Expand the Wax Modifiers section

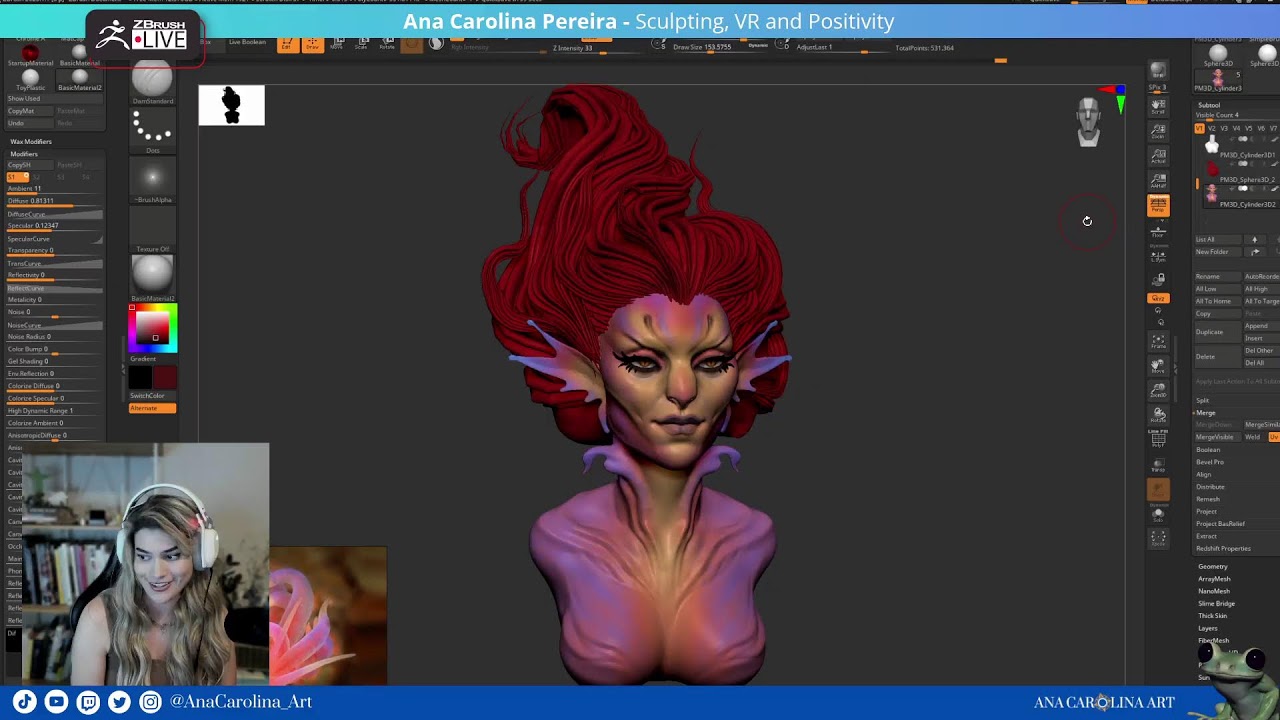(x=31, y=142)
